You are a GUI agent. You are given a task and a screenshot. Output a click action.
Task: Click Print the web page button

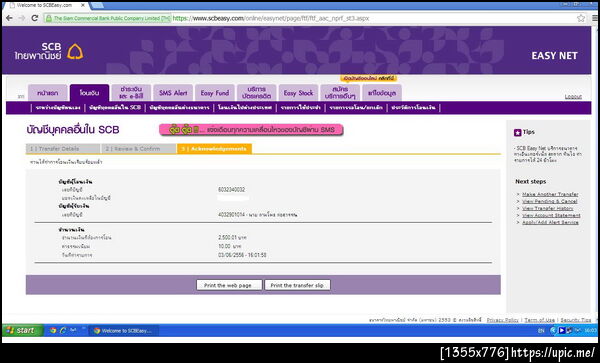[229, 285]
